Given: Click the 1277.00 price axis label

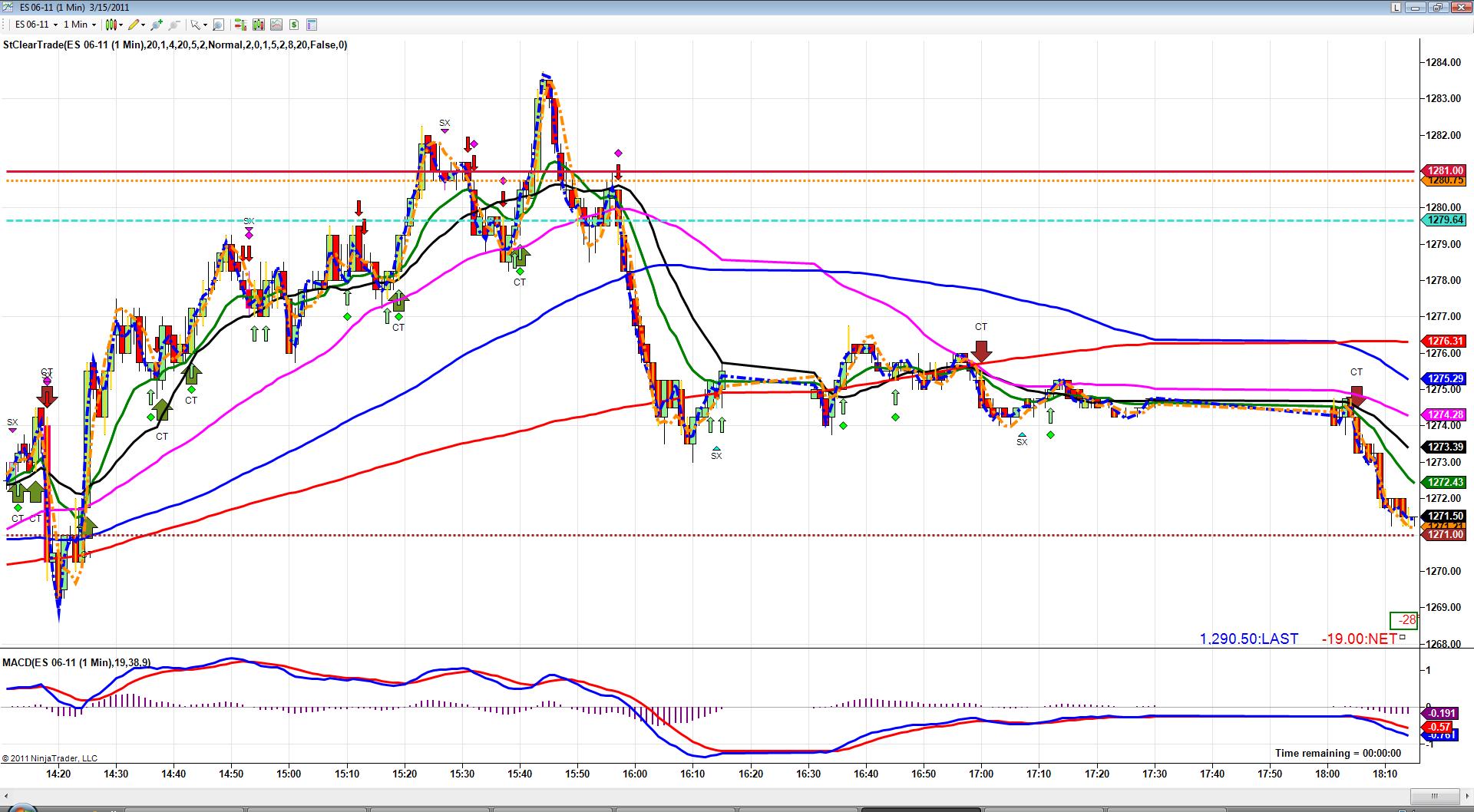Looking at the screenshot, I should coord(1443,317).
